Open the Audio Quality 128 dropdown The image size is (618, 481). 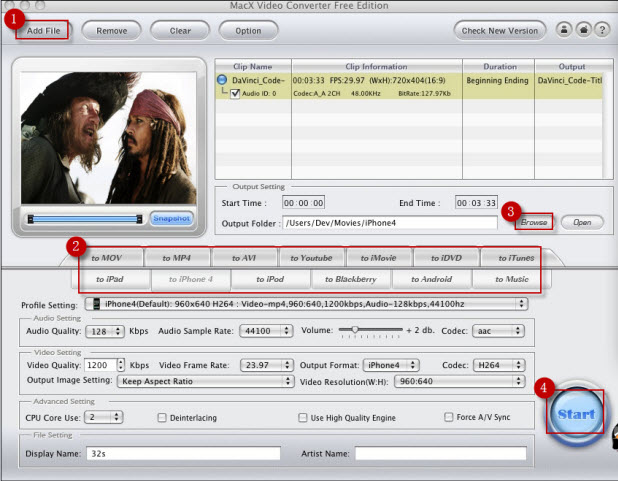click(x=105, y=332)
